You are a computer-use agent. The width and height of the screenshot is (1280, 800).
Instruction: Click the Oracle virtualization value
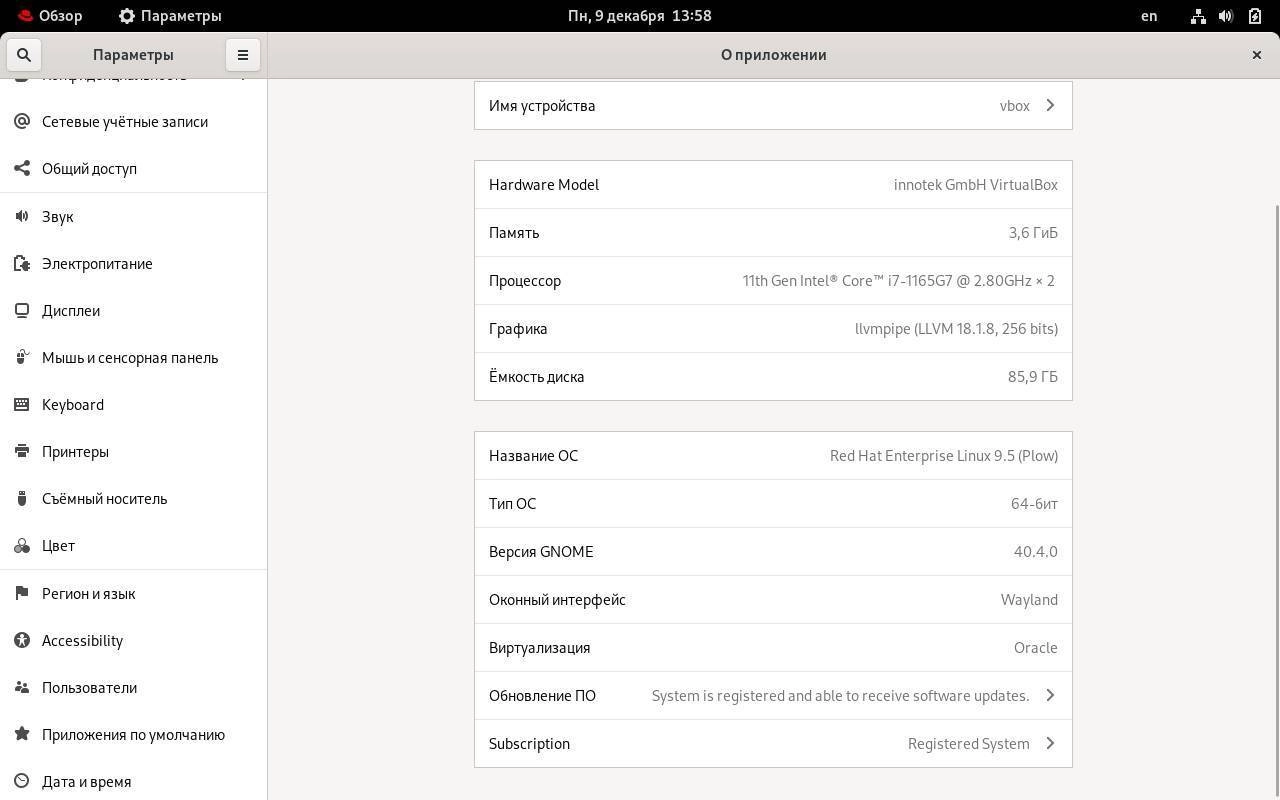click(x=1035, y=647)
